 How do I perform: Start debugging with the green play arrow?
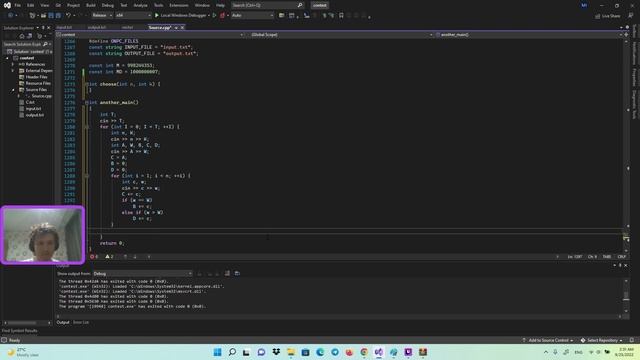click(156, 16)
